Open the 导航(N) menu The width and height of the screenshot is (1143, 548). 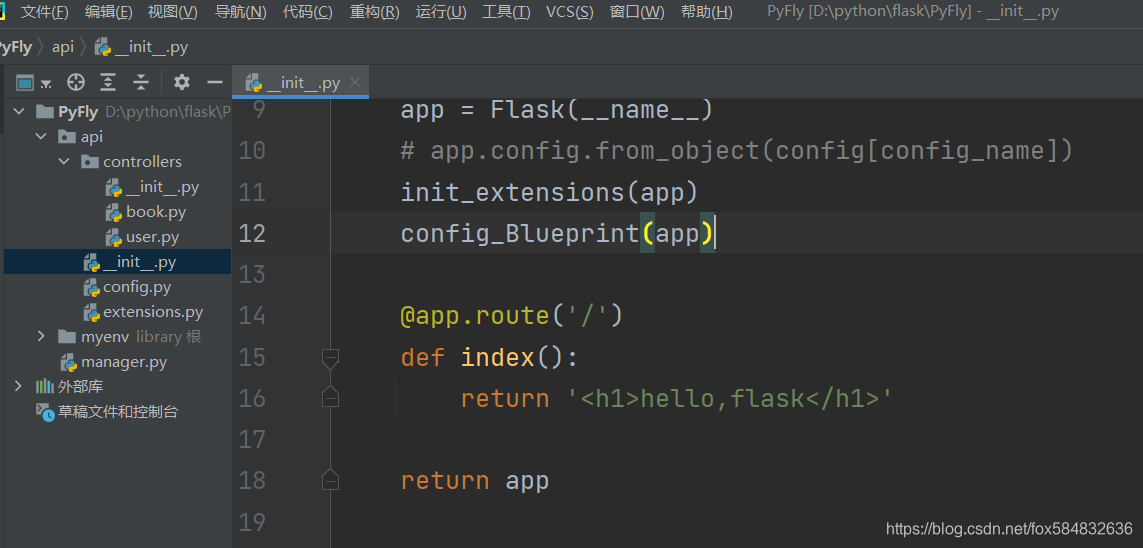pos(241,12)
